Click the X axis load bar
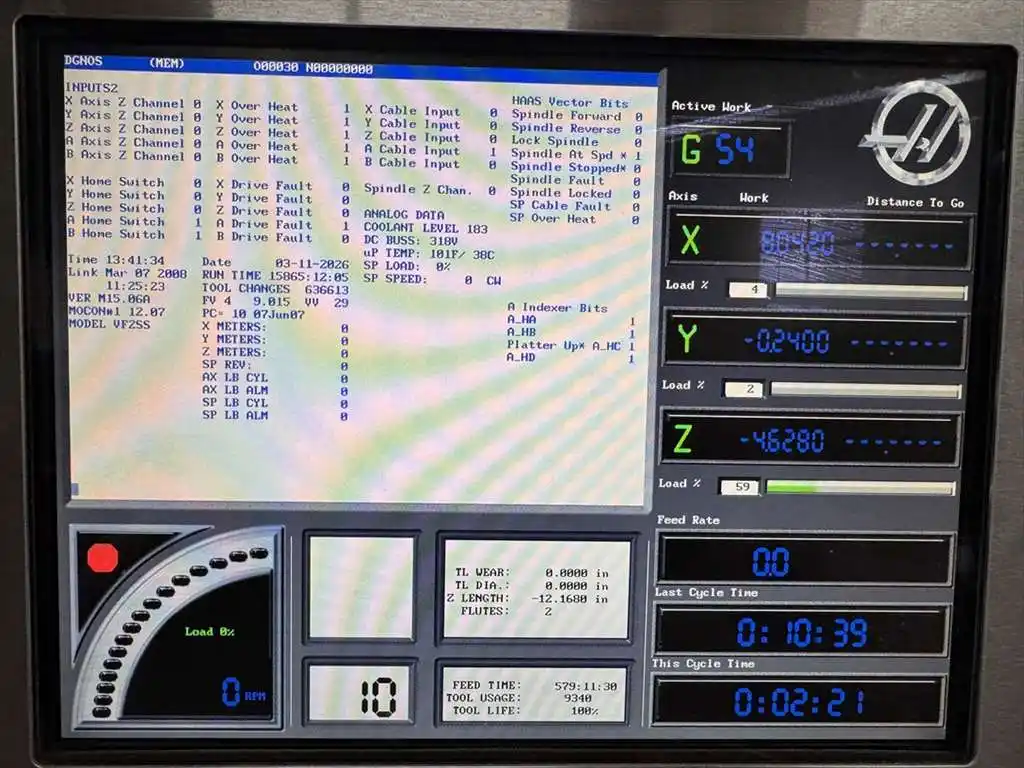1024x768 pixels. pyautogui.click(x=870, y=292)
